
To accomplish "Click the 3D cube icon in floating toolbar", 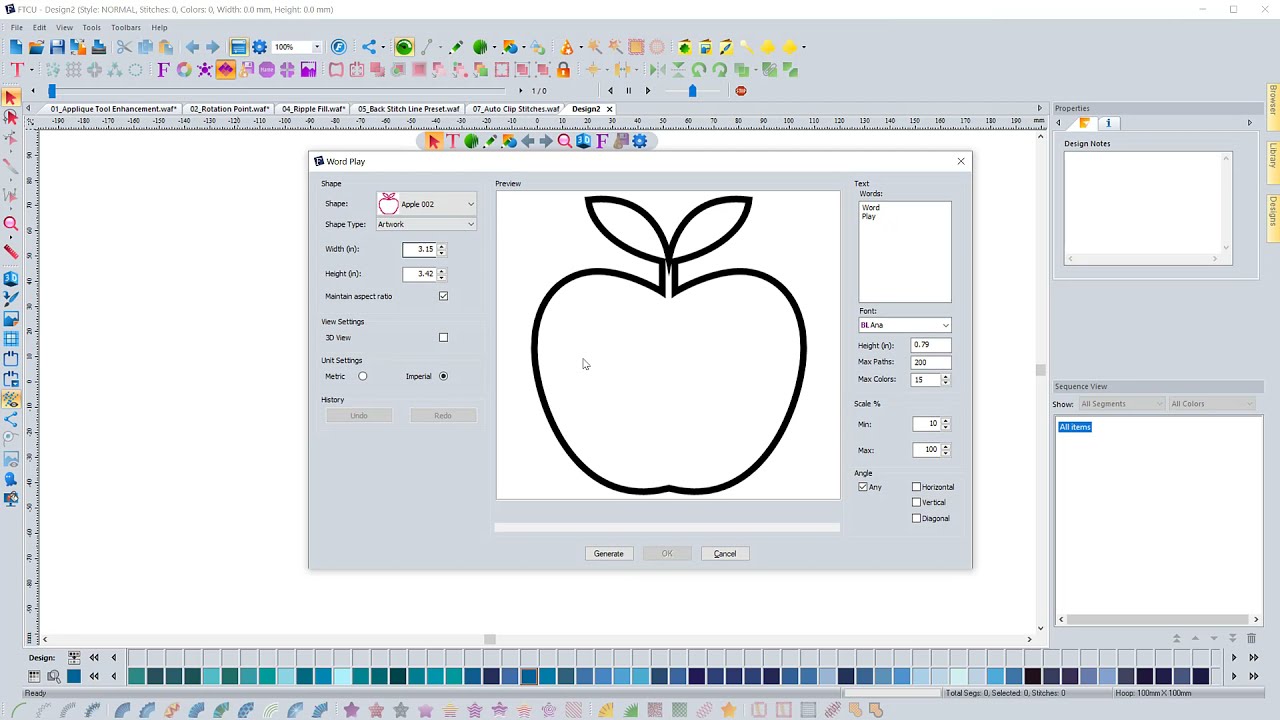I will point(584,142).
